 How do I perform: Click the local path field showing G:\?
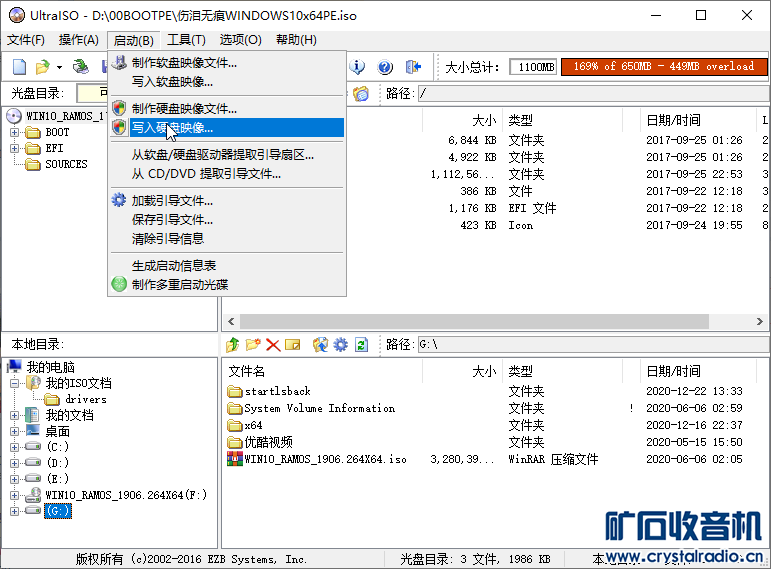pyautogui.click(x=594, y=345)
